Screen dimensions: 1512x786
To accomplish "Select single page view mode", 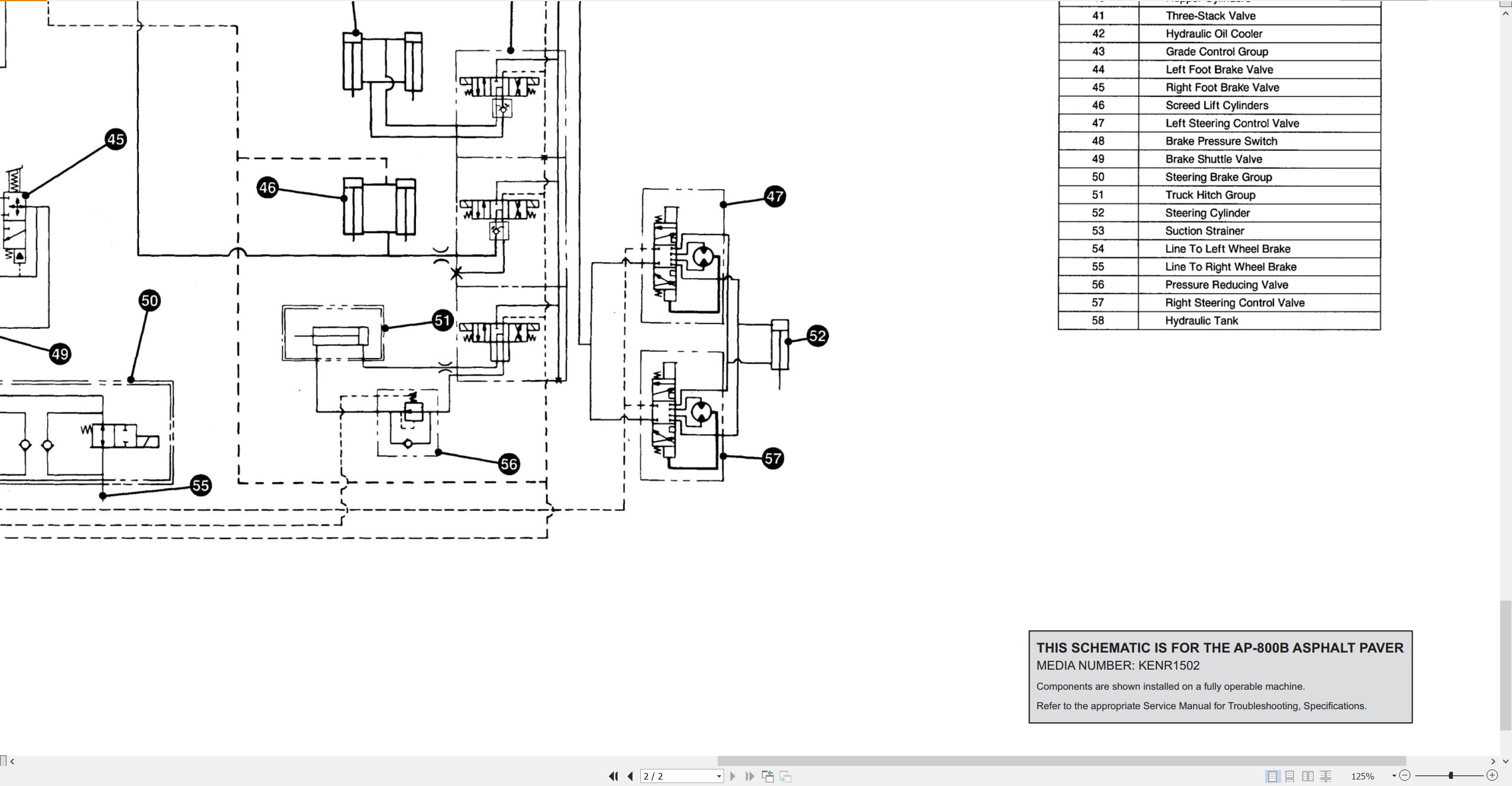I will (x=1272, y=776).
